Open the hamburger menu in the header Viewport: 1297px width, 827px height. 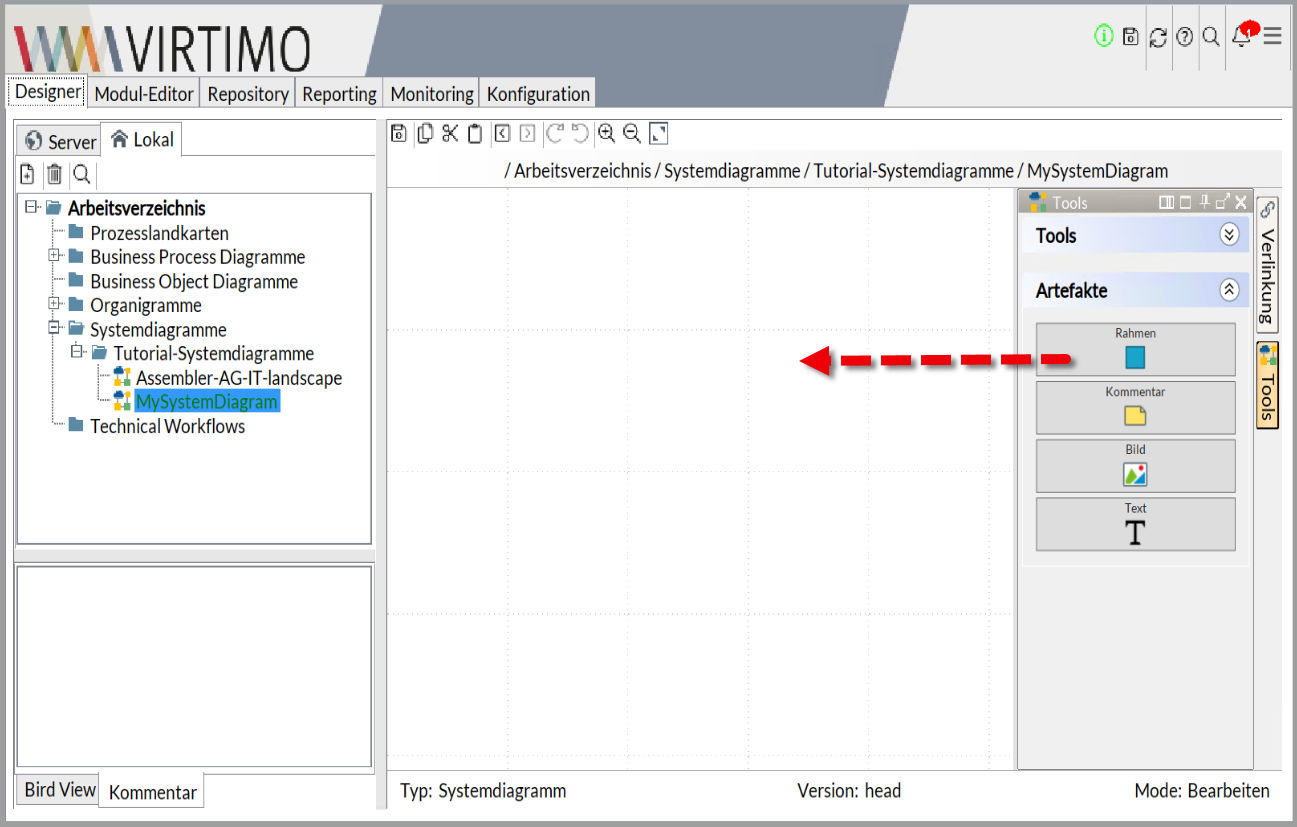[1272, 36]
